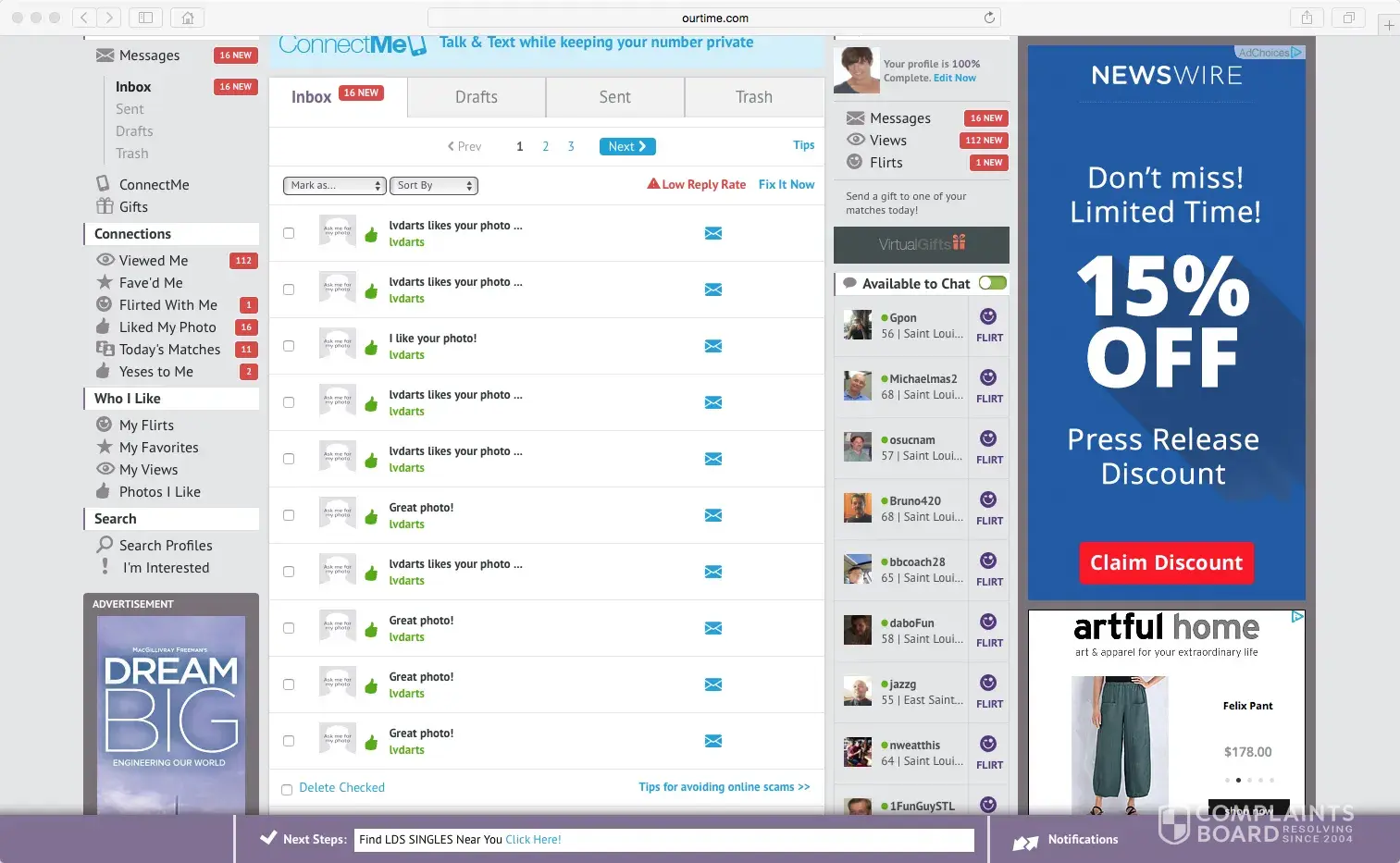The image size is (1400, 863).
Task: Open Search Profiles in the sidebar
Action: pyautogui.click(x=166, y=546)
